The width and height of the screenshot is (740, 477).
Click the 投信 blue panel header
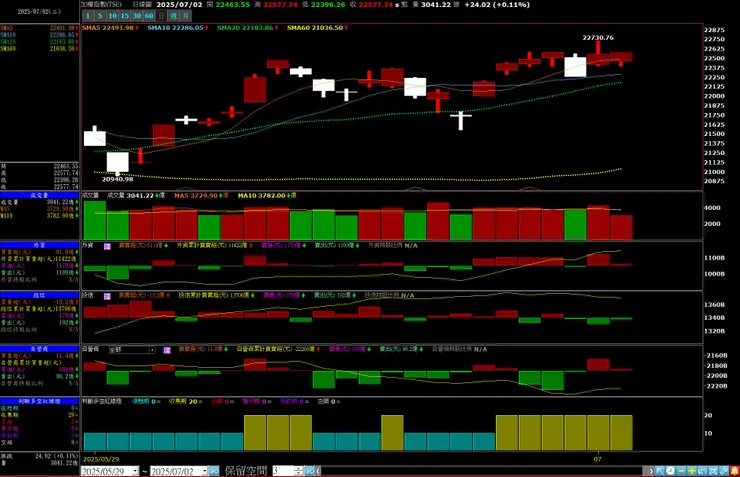pyautogui.click(x=39, y=295)
